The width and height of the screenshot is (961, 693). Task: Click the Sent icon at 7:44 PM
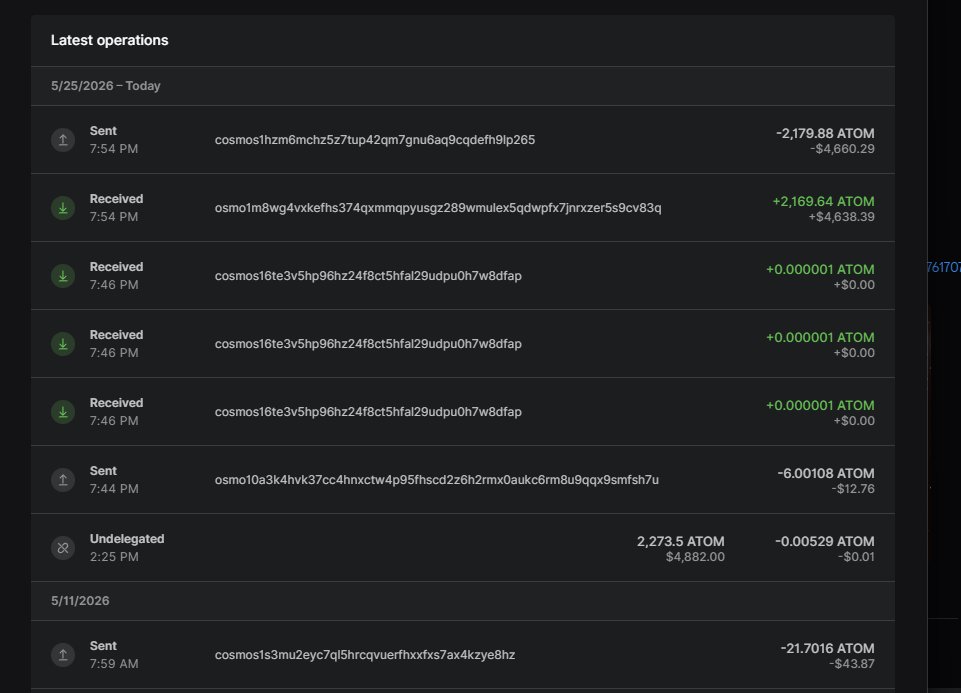coord(63,480)
